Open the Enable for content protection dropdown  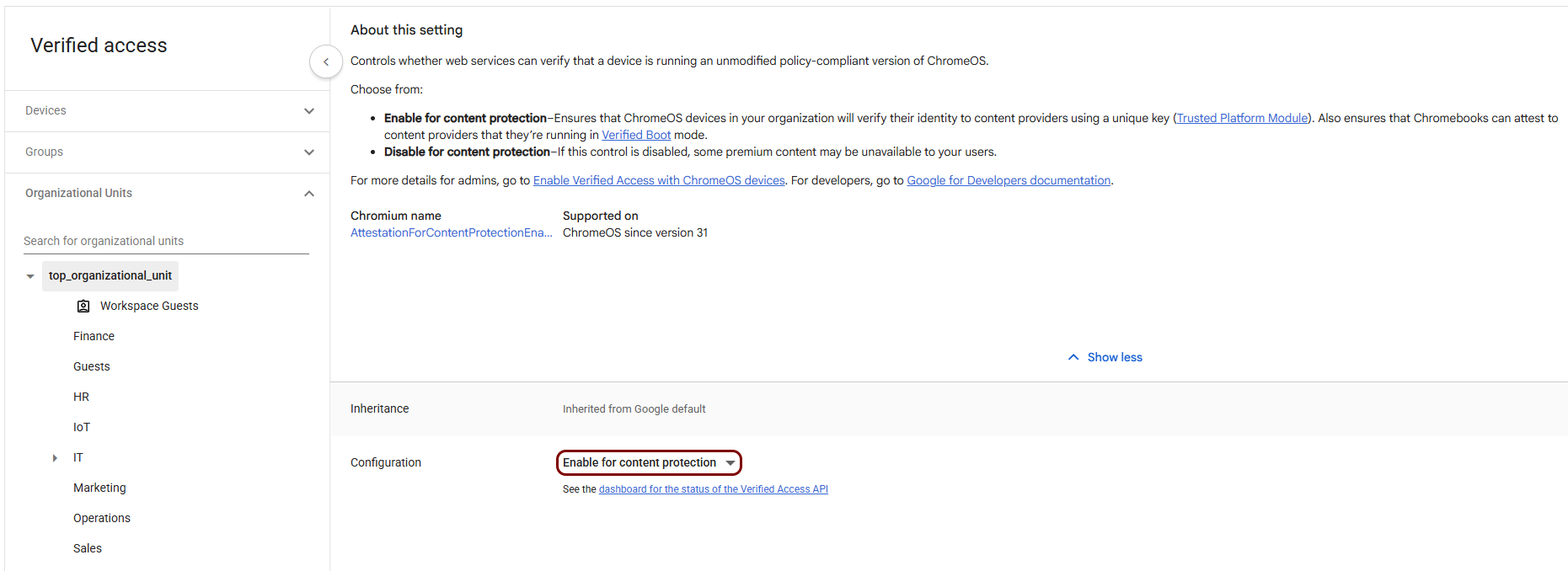pyautogui.click(x=649, y=462)
